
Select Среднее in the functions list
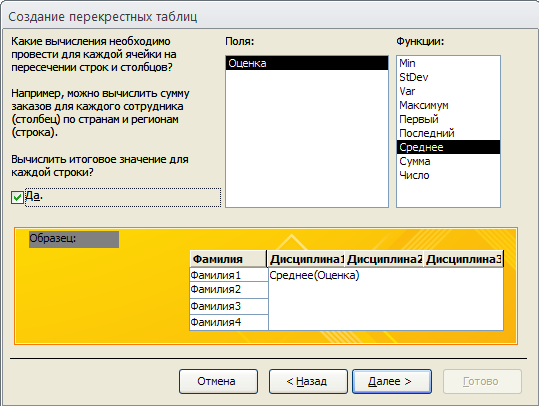(x=448, y=147)
